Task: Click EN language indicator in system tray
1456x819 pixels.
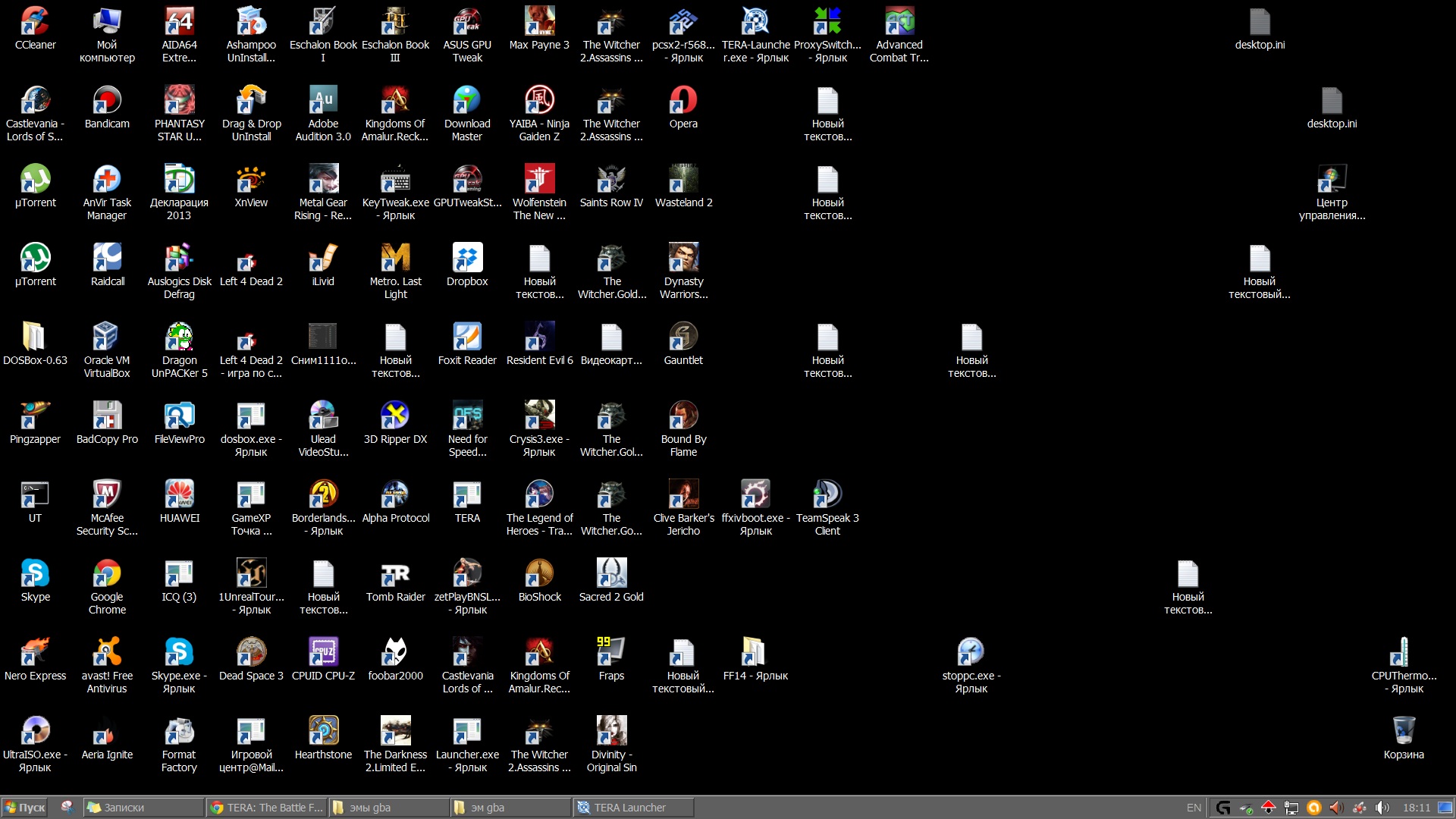Action: pos(1193,807)
